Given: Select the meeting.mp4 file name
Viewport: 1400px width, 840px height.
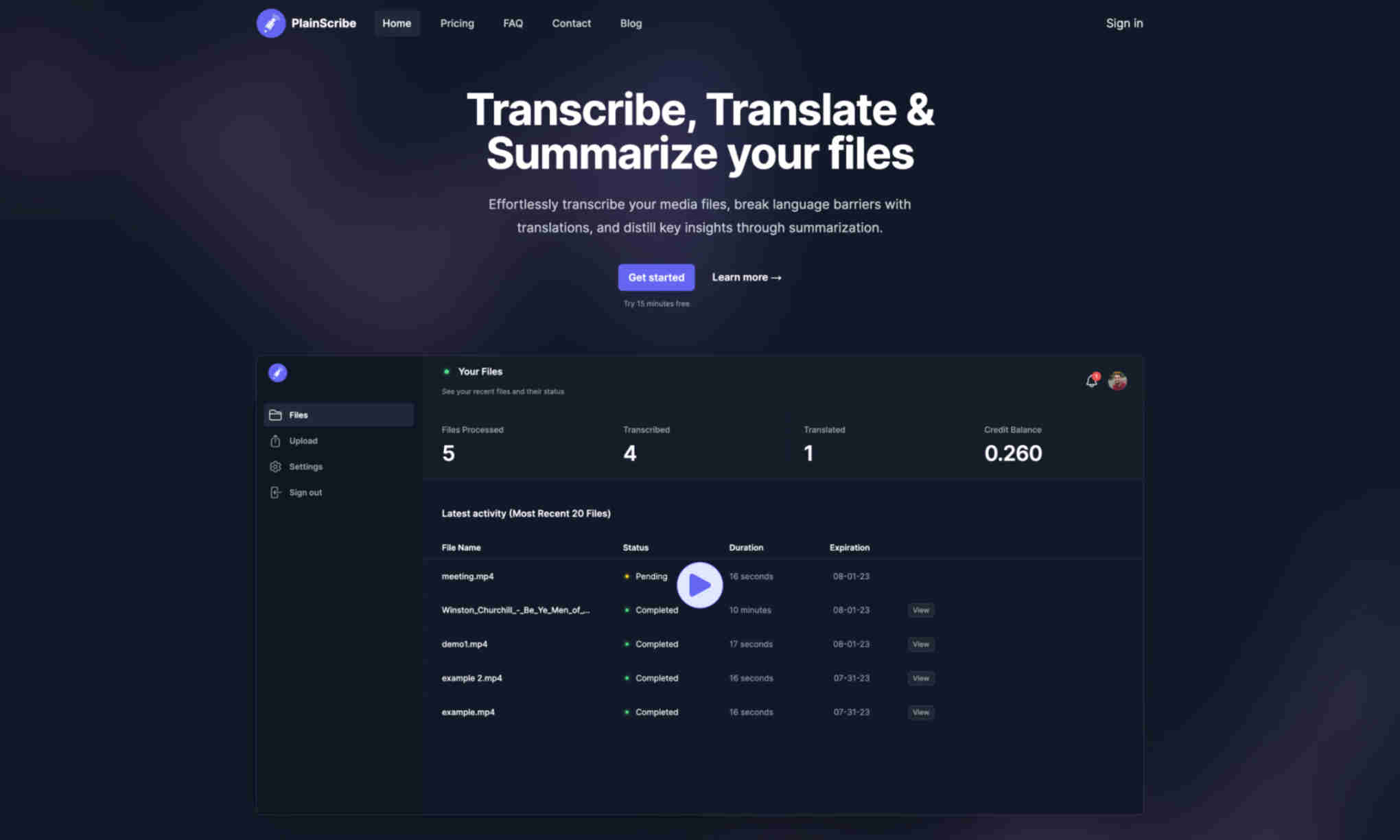Looking at the screenshot, I should pyautogui.click(x=467, y=576).
